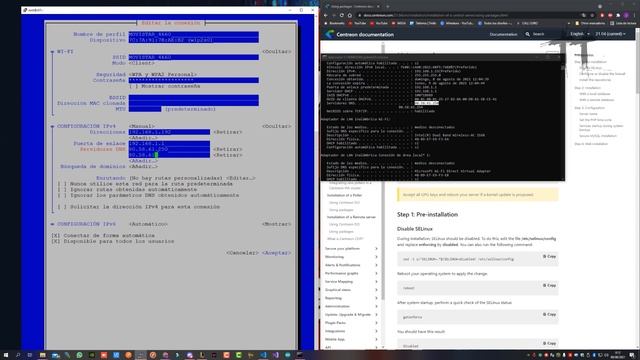Open a new browser tab
Viewport: 640px width, 360px height.
(x=387, y=7)
